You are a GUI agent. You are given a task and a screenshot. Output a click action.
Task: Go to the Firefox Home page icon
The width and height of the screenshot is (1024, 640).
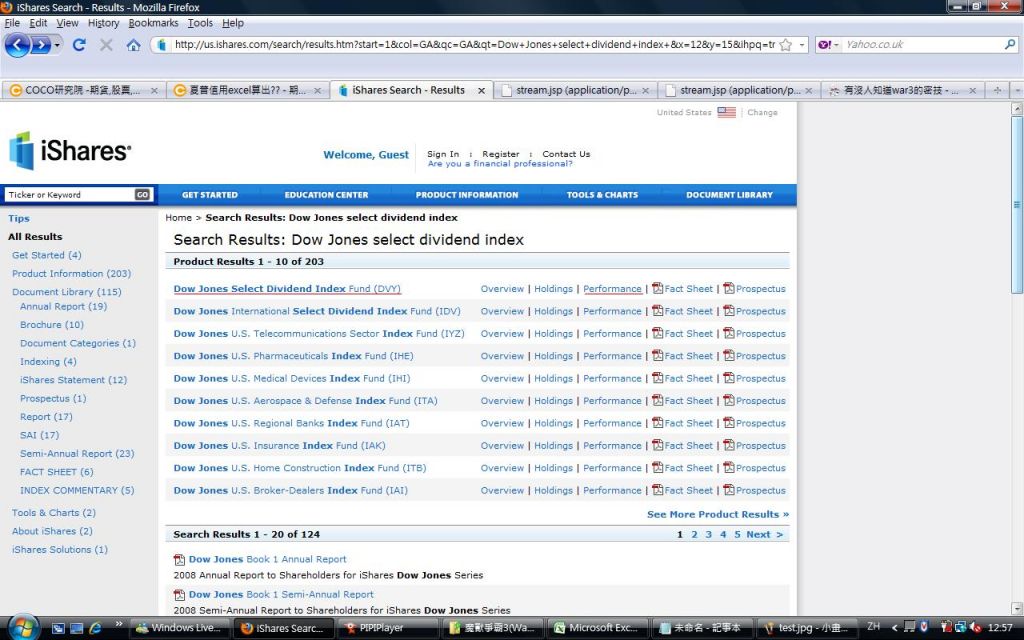(133, 45)
